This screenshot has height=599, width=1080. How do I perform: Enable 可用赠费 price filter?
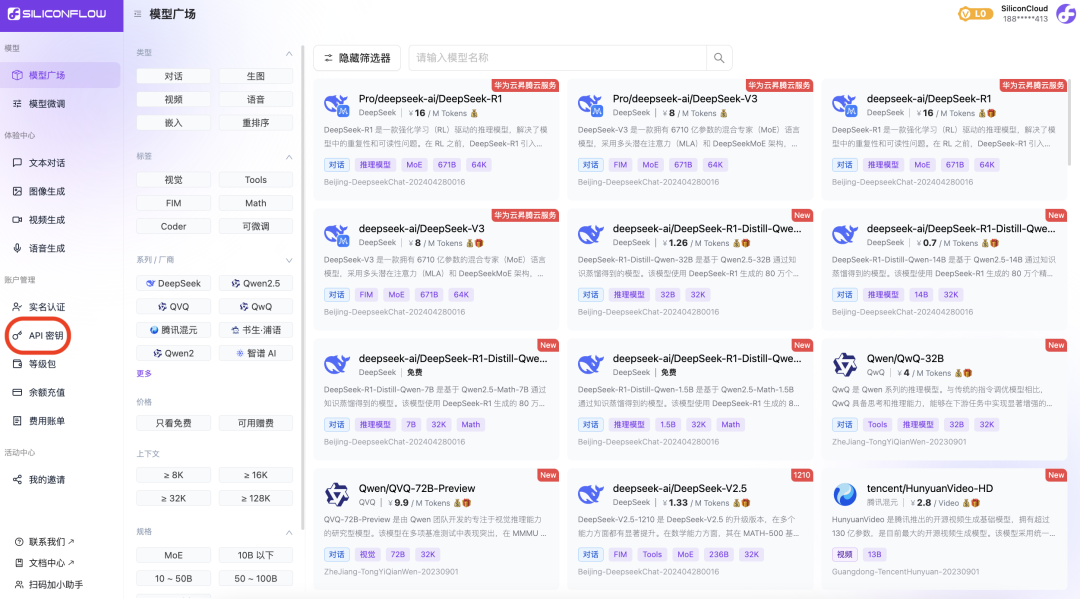tap(256, 423)
